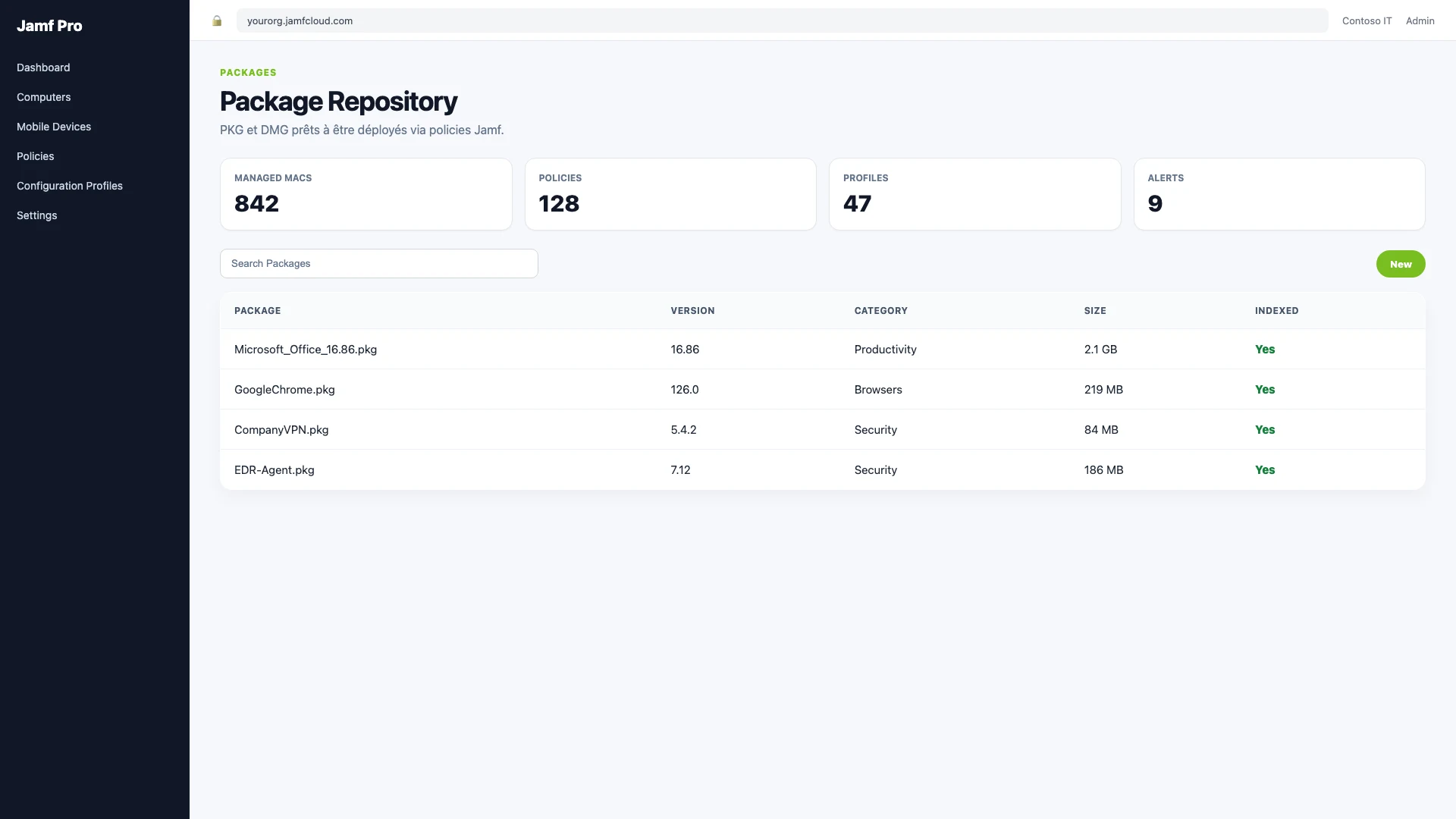Open the Alerts 9 stat card

click(1279, 194)
